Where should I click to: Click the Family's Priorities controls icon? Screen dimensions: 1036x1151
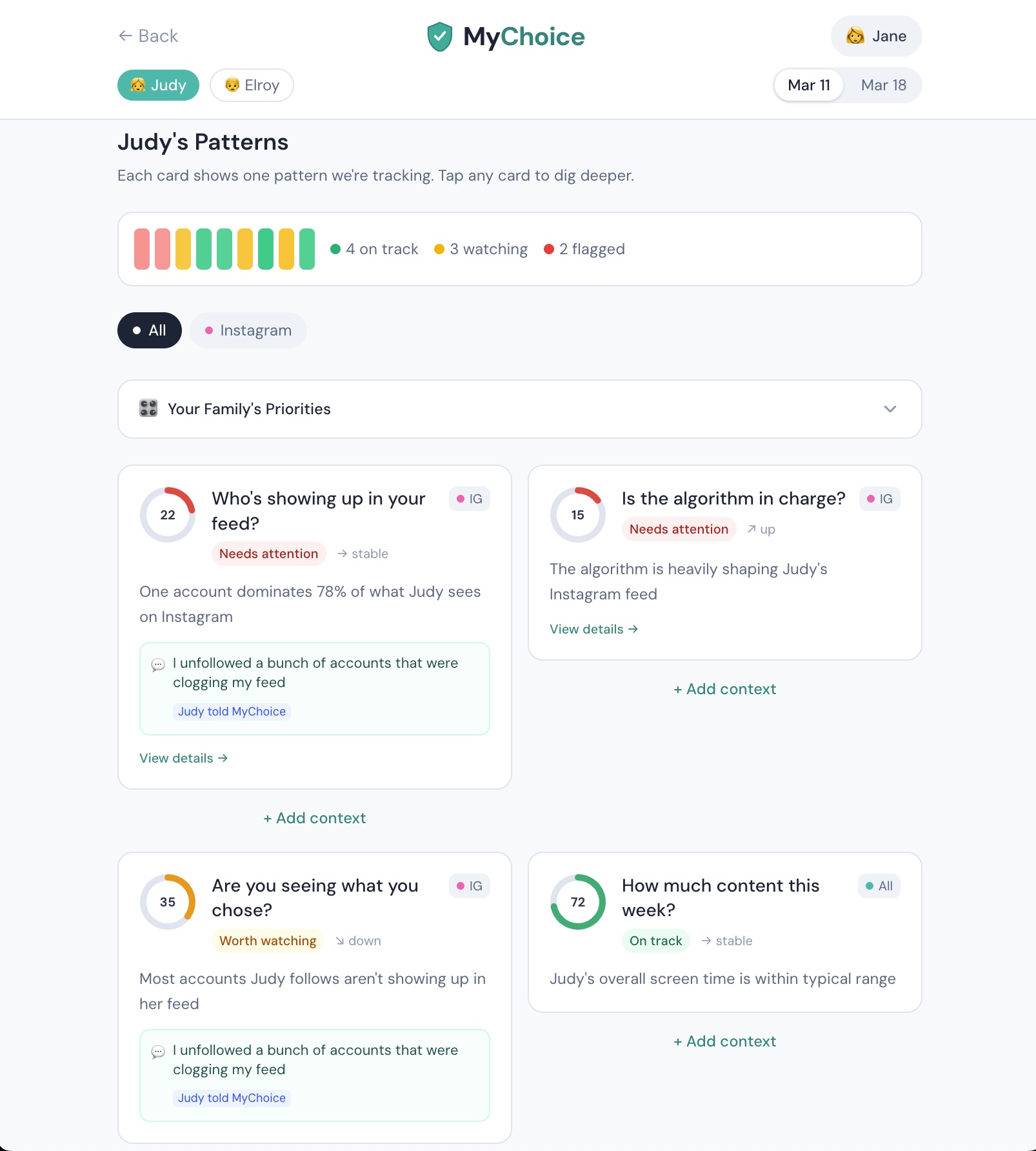pos(148,408)
